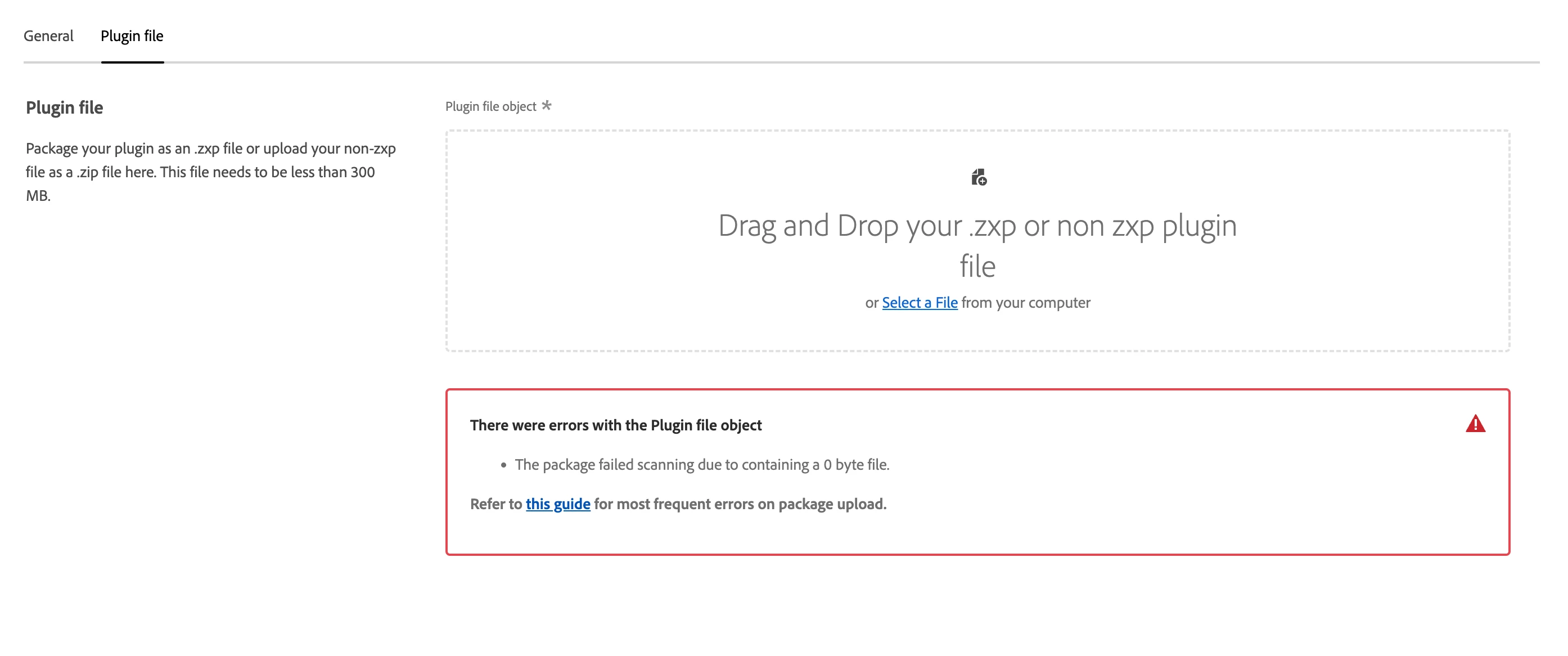Click the Plugin file section heading
1568x656 pixels.
pyautogui.click(x=65, y=108)
